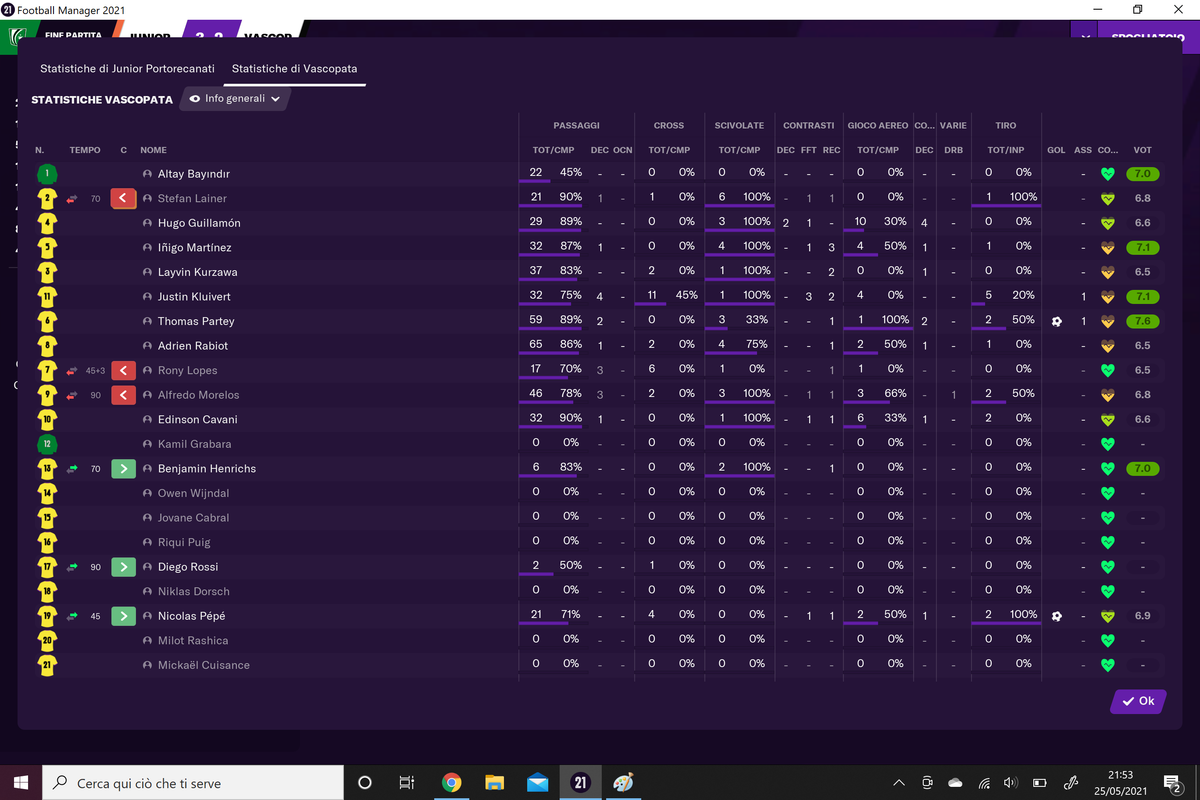This screenshot has width=1200, height=800.
Task: Click Kamil Grabara's green number 12 shirt icon
Action: tap(47, 444)
